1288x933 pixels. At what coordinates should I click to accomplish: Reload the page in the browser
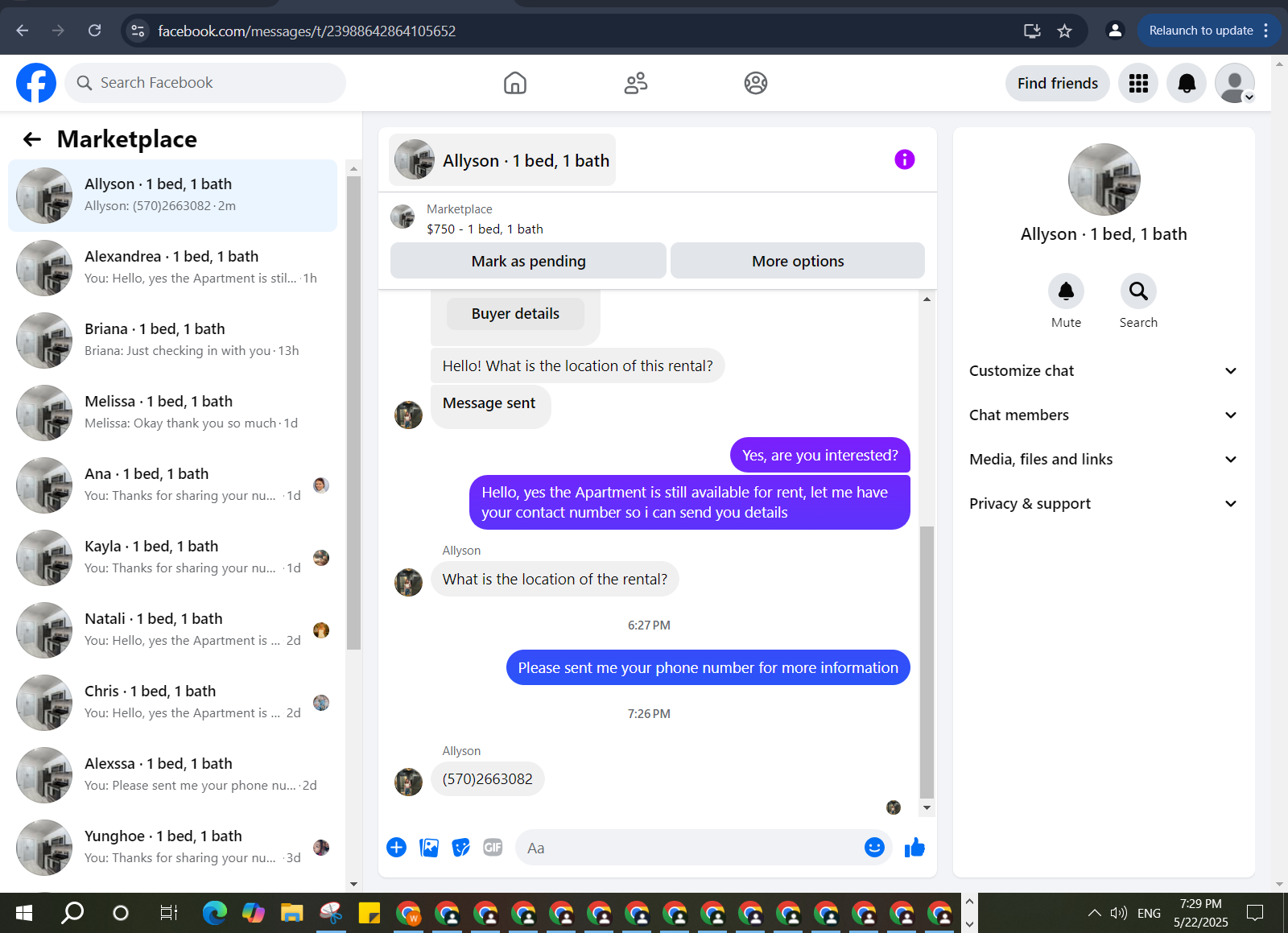(x=95, y=31)
